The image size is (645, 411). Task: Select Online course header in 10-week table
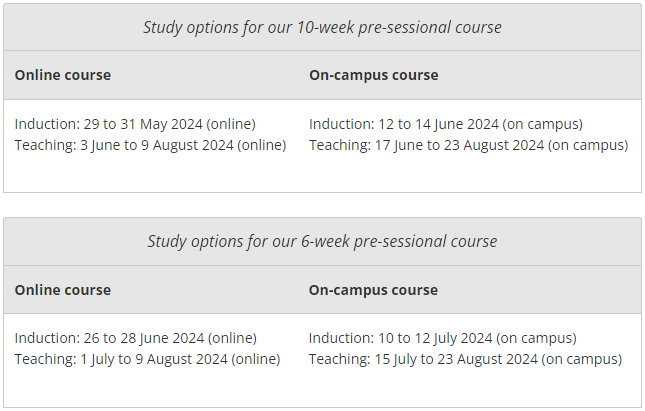63,75
